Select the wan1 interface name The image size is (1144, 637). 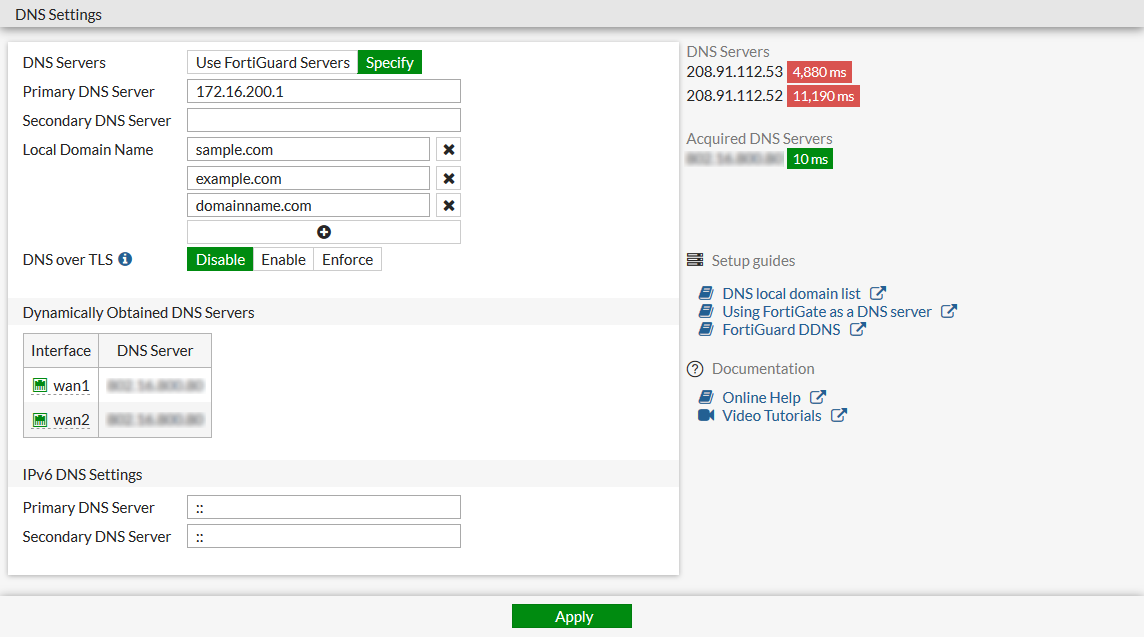(72, 386)
